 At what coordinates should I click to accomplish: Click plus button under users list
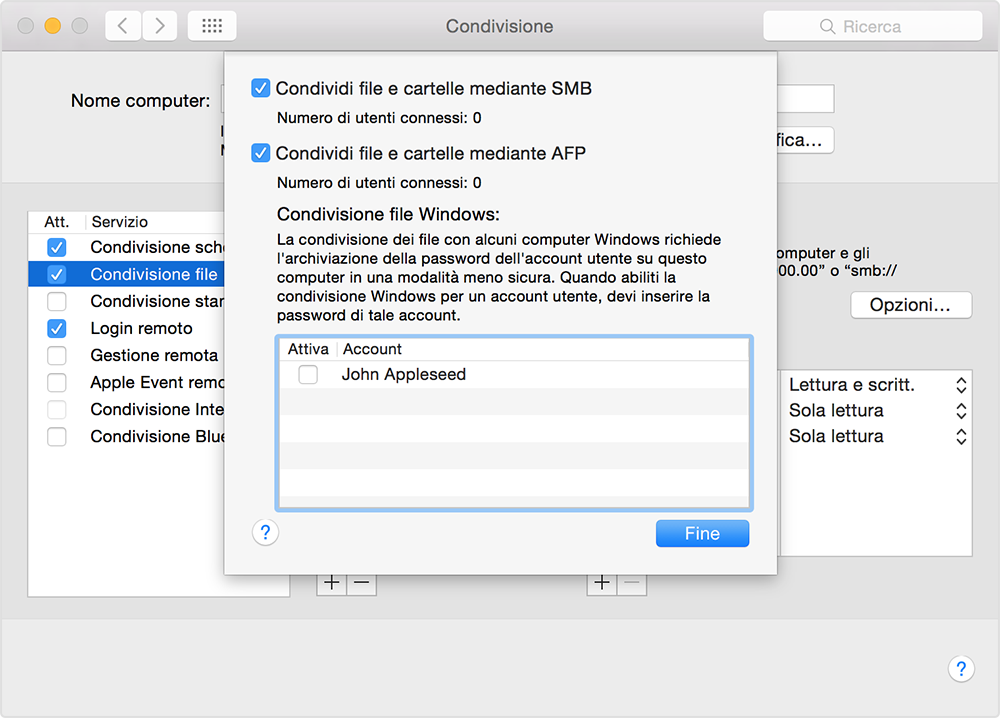click(601, 583)
